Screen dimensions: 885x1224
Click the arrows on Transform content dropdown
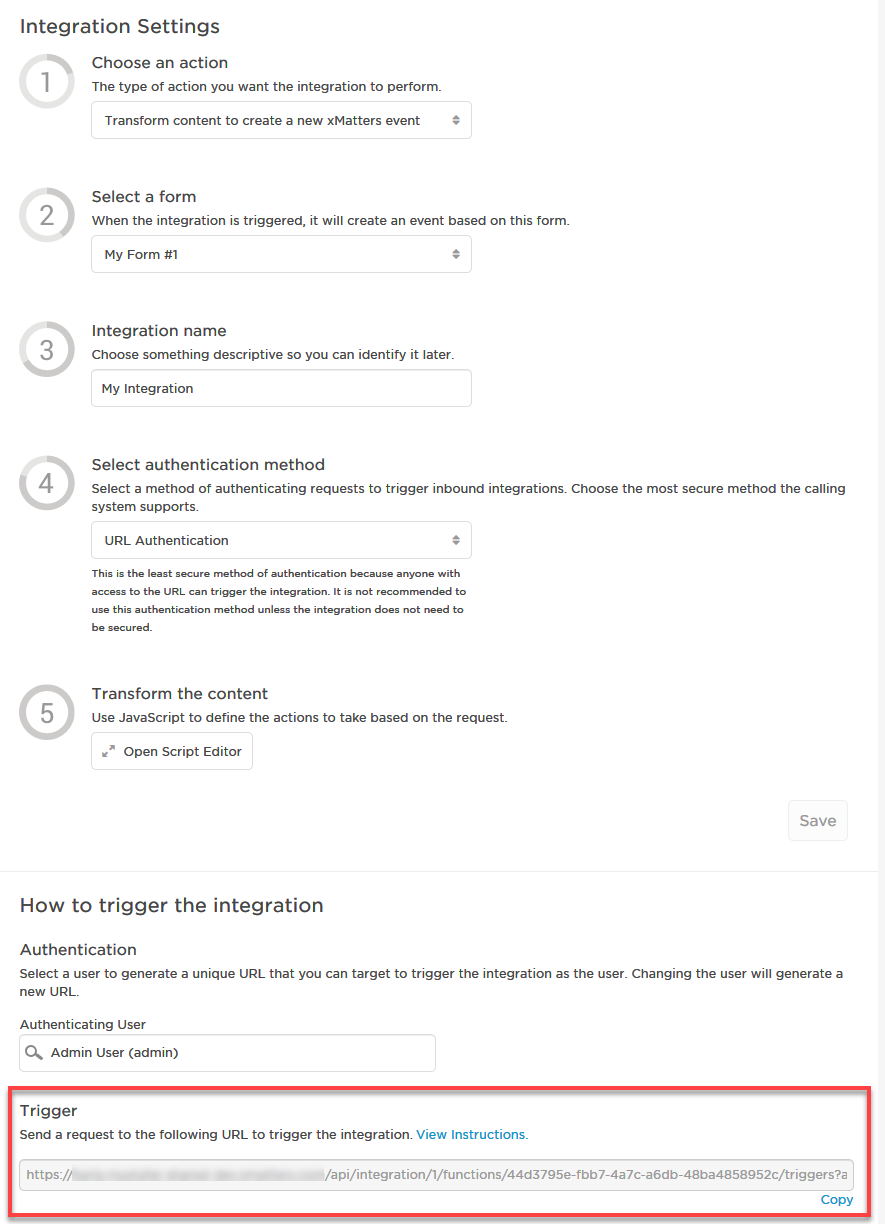point(456,120)
